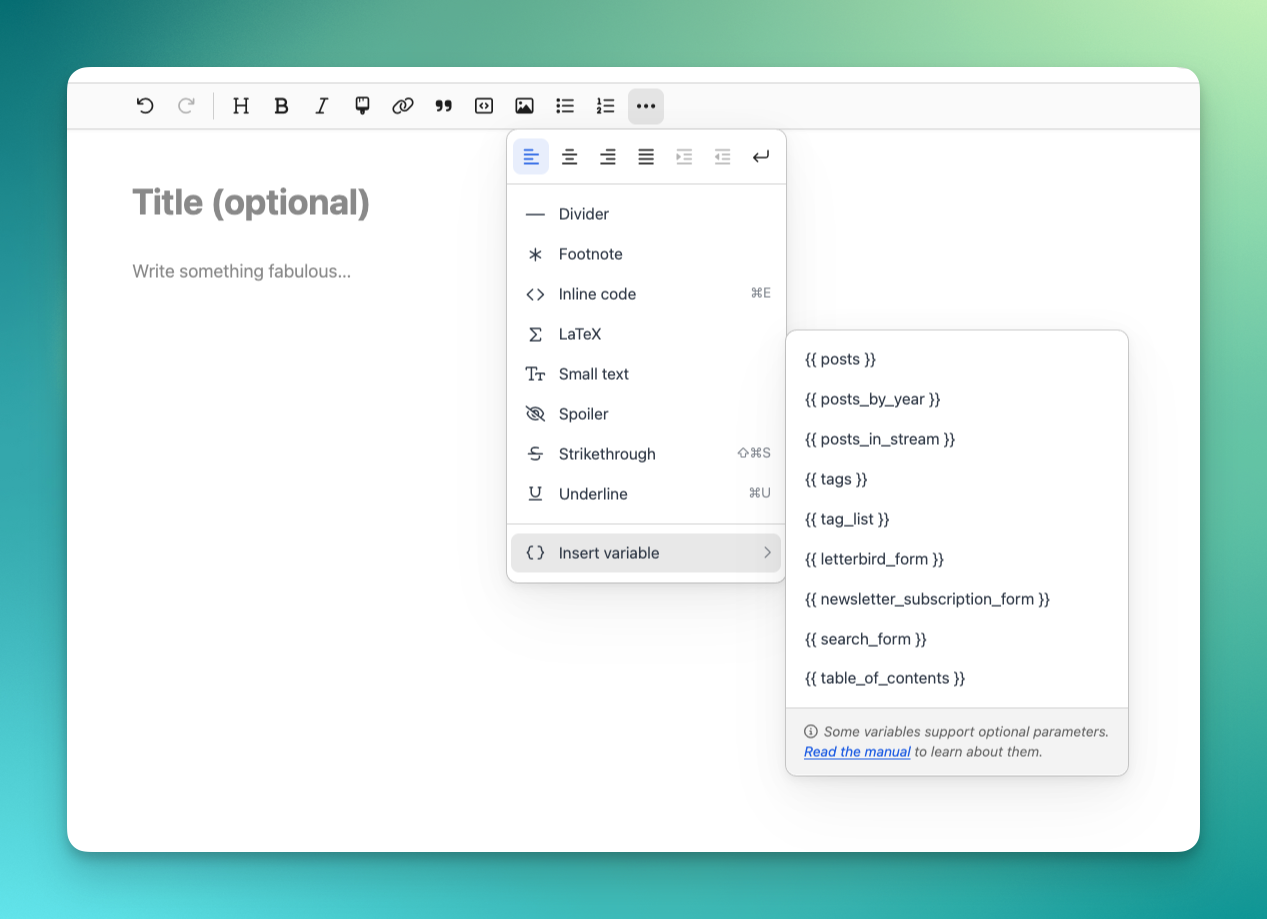
Task: Align text right
Action: pos(608,157)
